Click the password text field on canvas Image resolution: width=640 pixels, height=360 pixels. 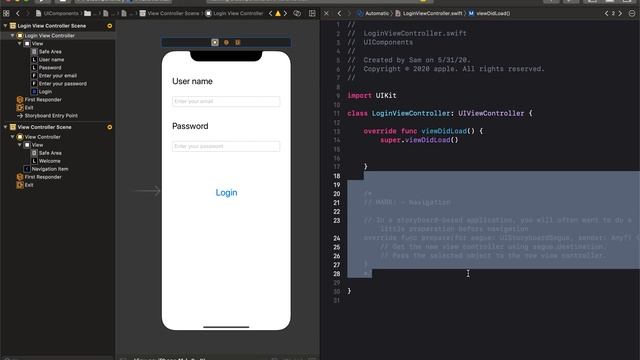(x=226, y=146)
